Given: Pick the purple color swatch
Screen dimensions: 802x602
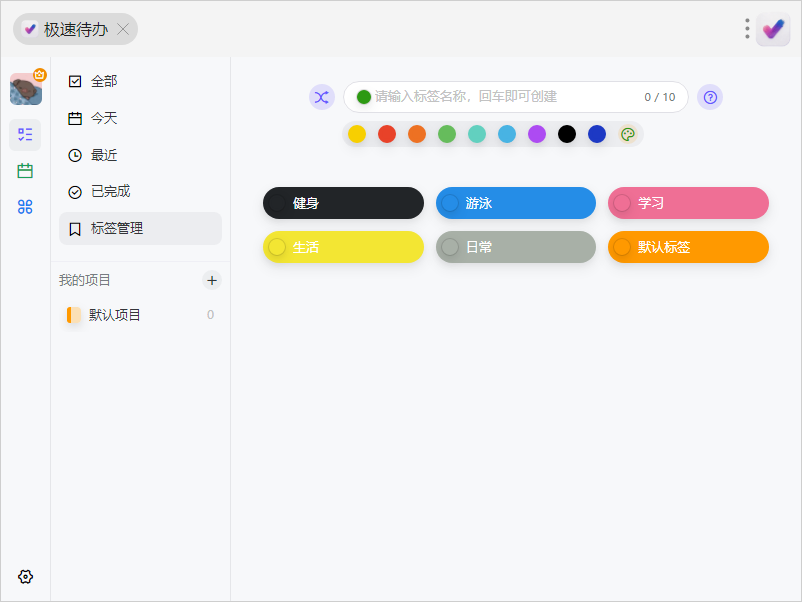Looking at the screenshot, I should (537, 135).
